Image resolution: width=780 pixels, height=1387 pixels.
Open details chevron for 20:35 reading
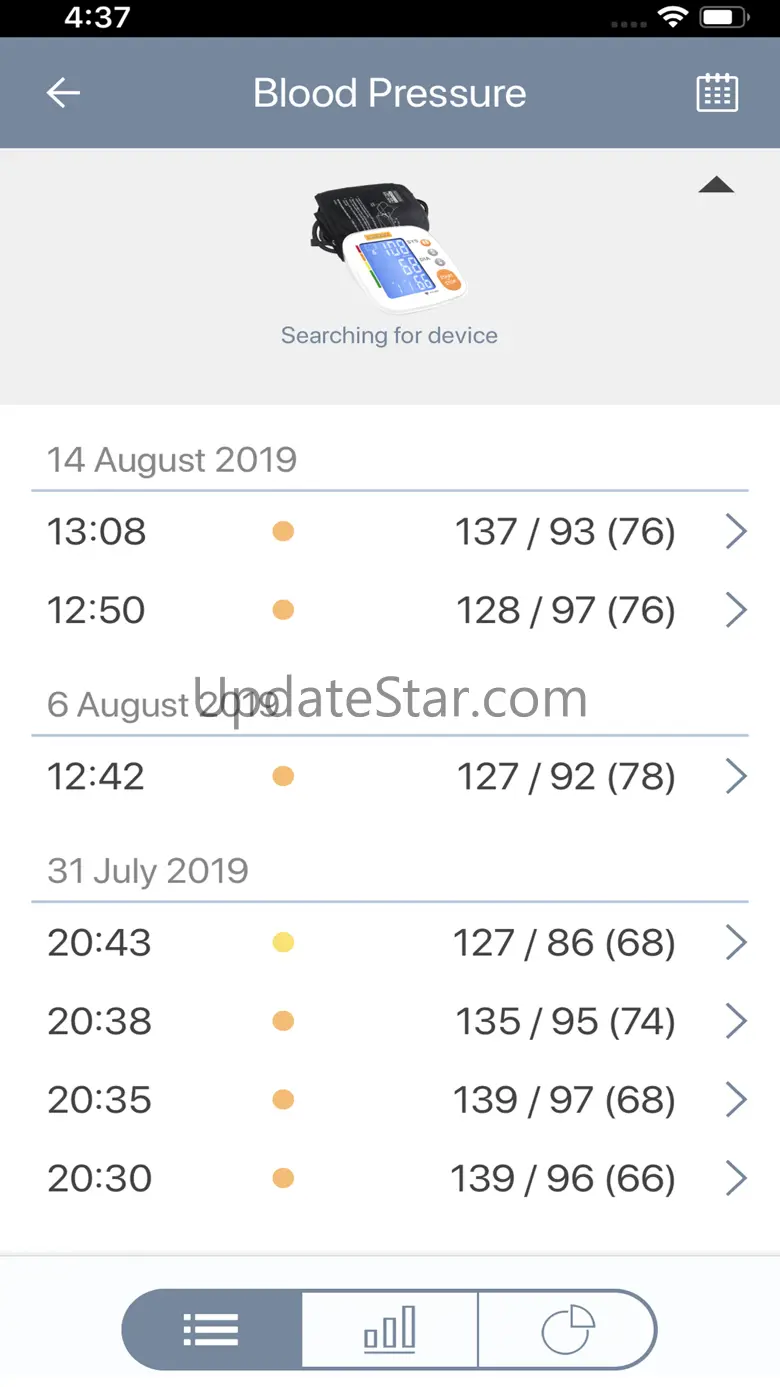click(736, 1100)
